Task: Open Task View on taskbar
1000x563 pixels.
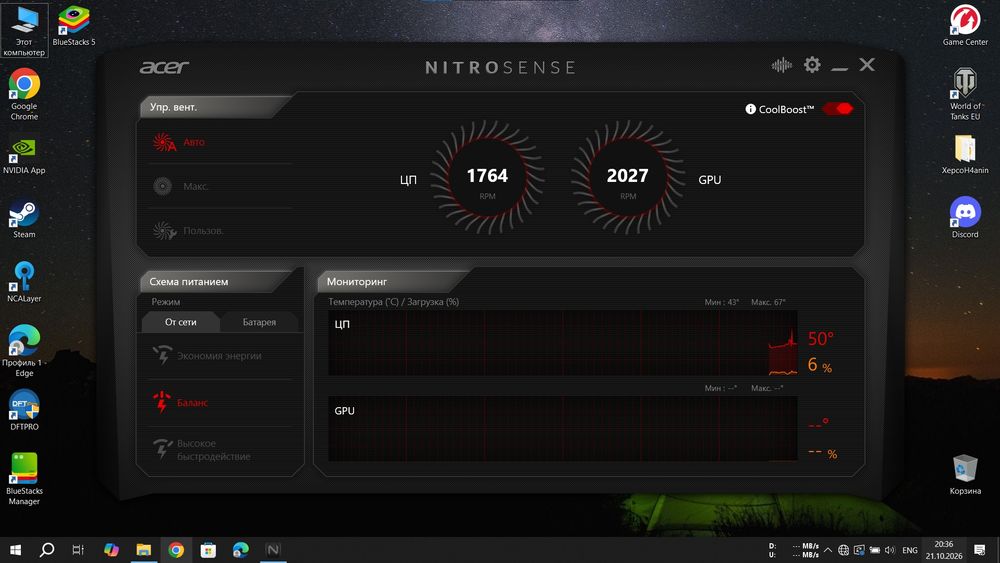Action: [x=78, y=550]
